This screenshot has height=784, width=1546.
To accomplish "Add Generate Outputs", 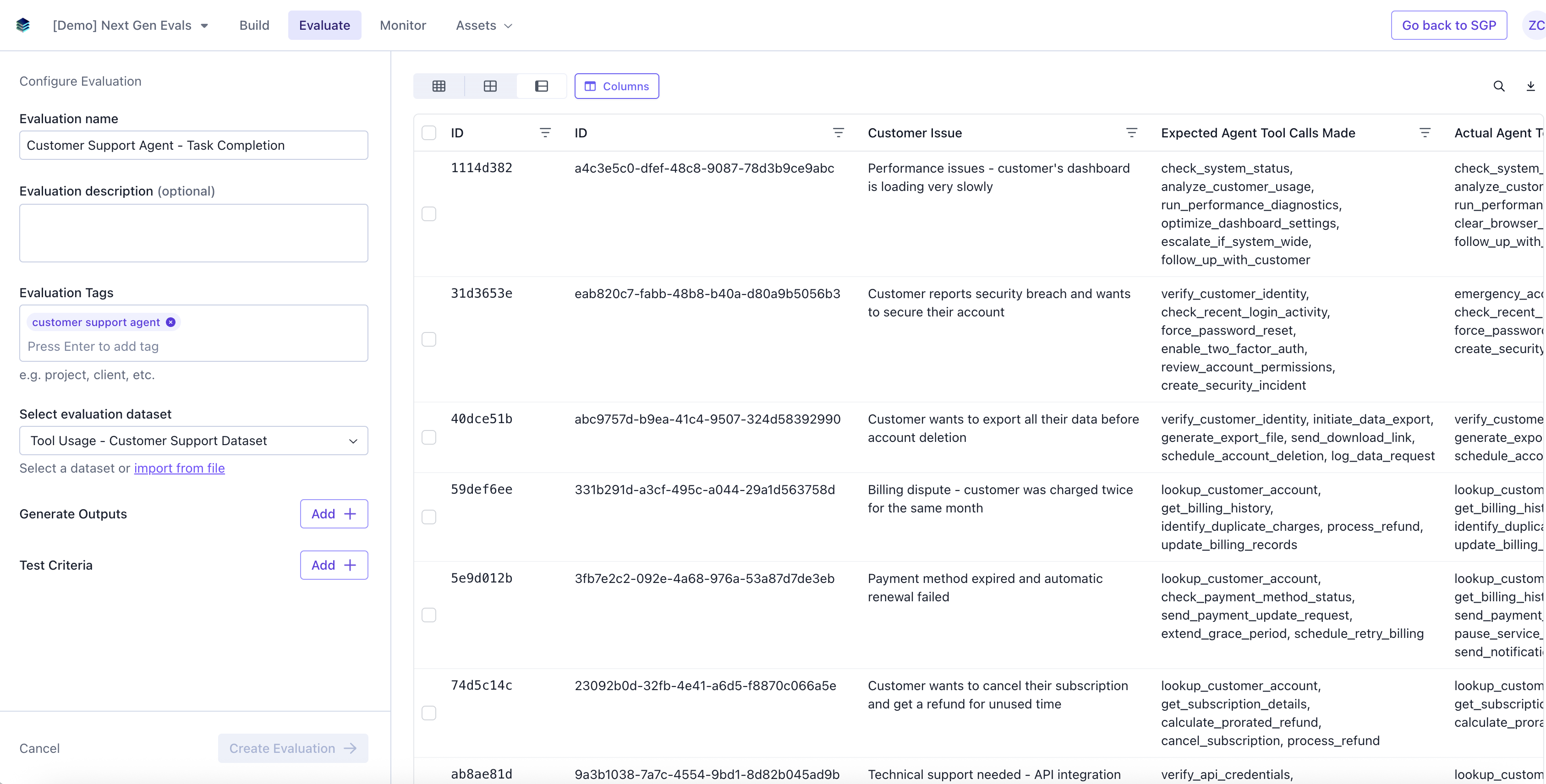I will pos(334,513).
